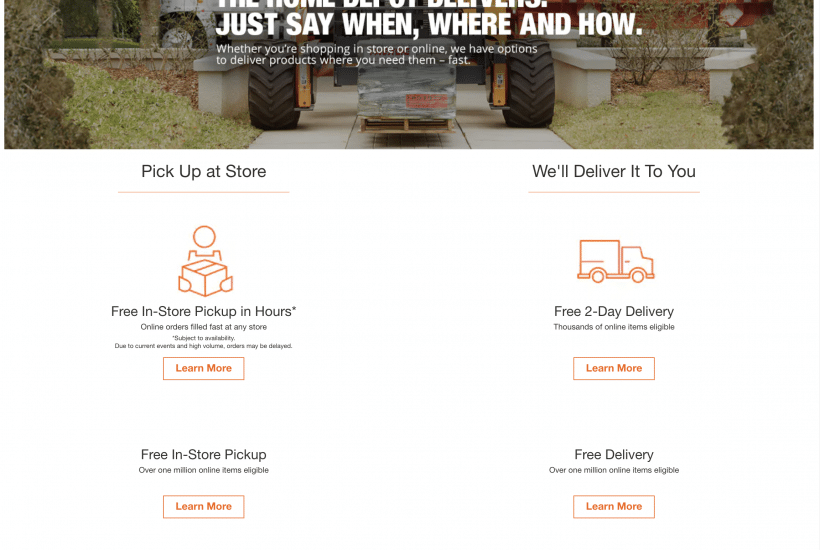This screenshot has height=550, width=820.
Task: Click the wrapped pallet in the hero banner
Action: tap(406, 98)
